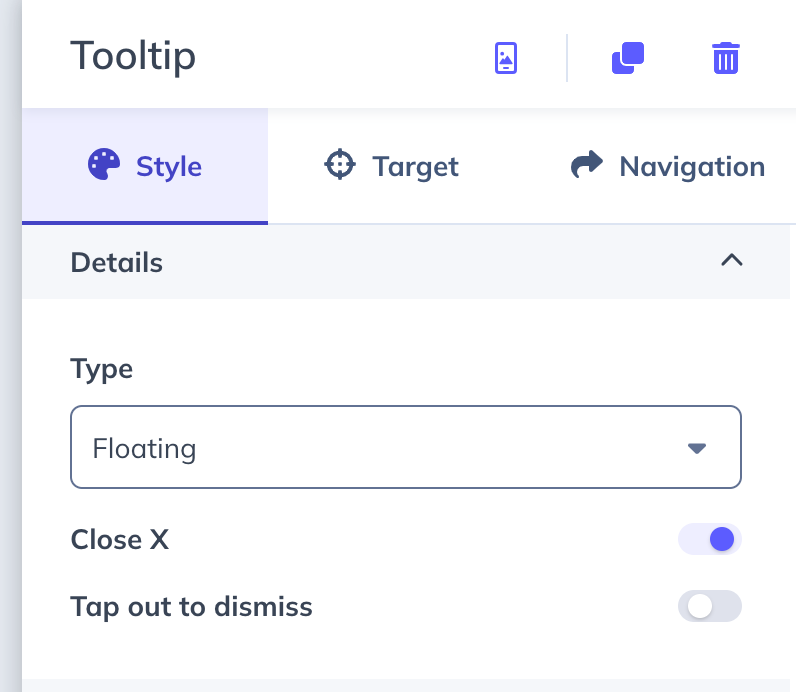Duplicate the tooltip using the copy icon
Viewport: 796px width, 692px height.
pyautogui.click(x=627, y=58)
